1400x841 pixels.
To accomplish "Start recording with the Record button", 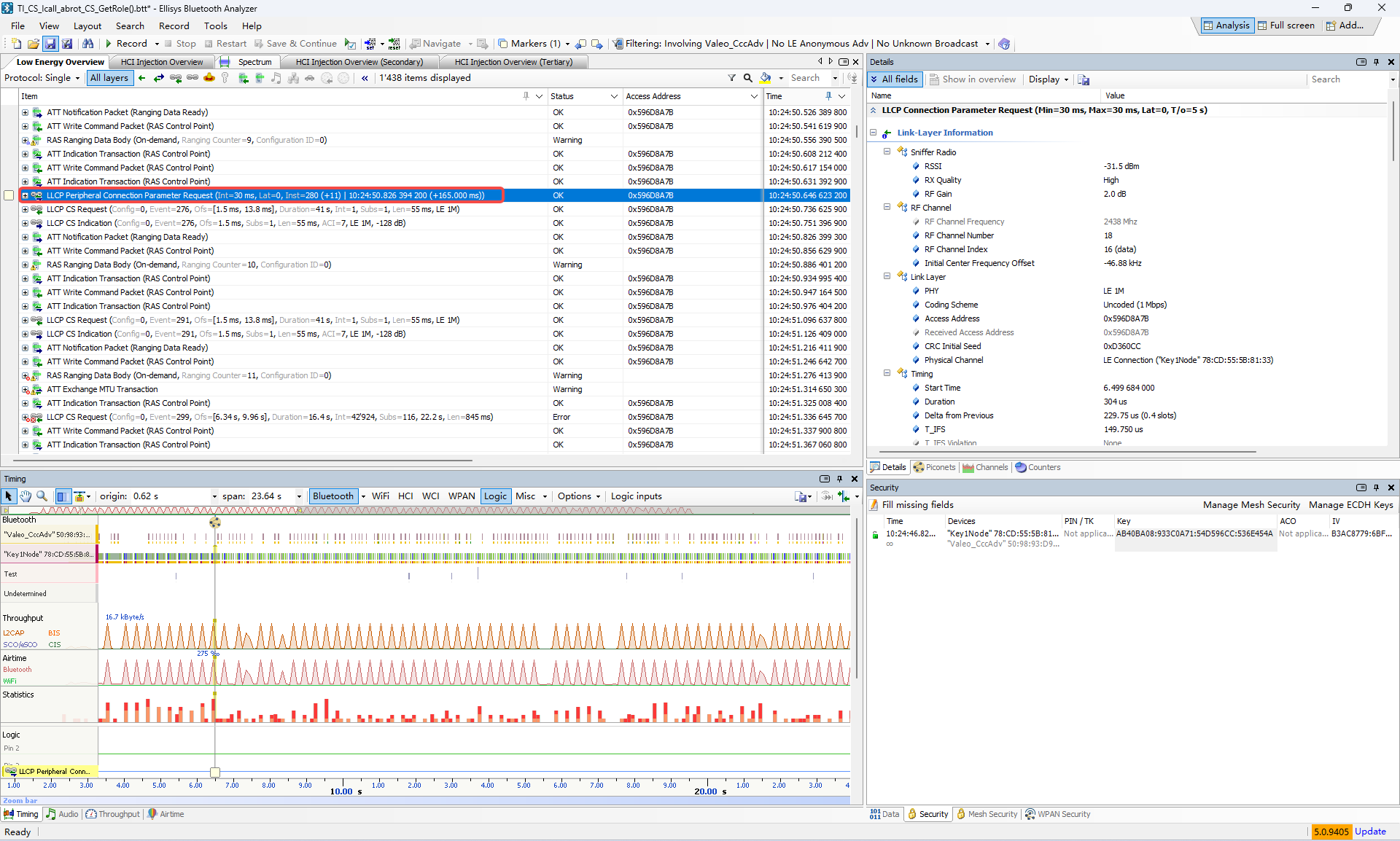I will pos(126,44).
